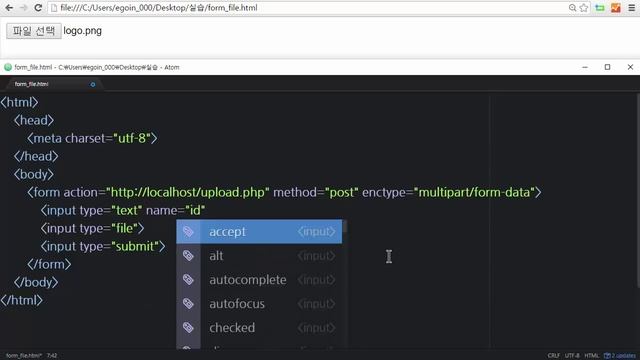The height and width of the screenshot is (360, 640).
Task: Open the 2 updates notice in status bar
Action: pos(620,356)
